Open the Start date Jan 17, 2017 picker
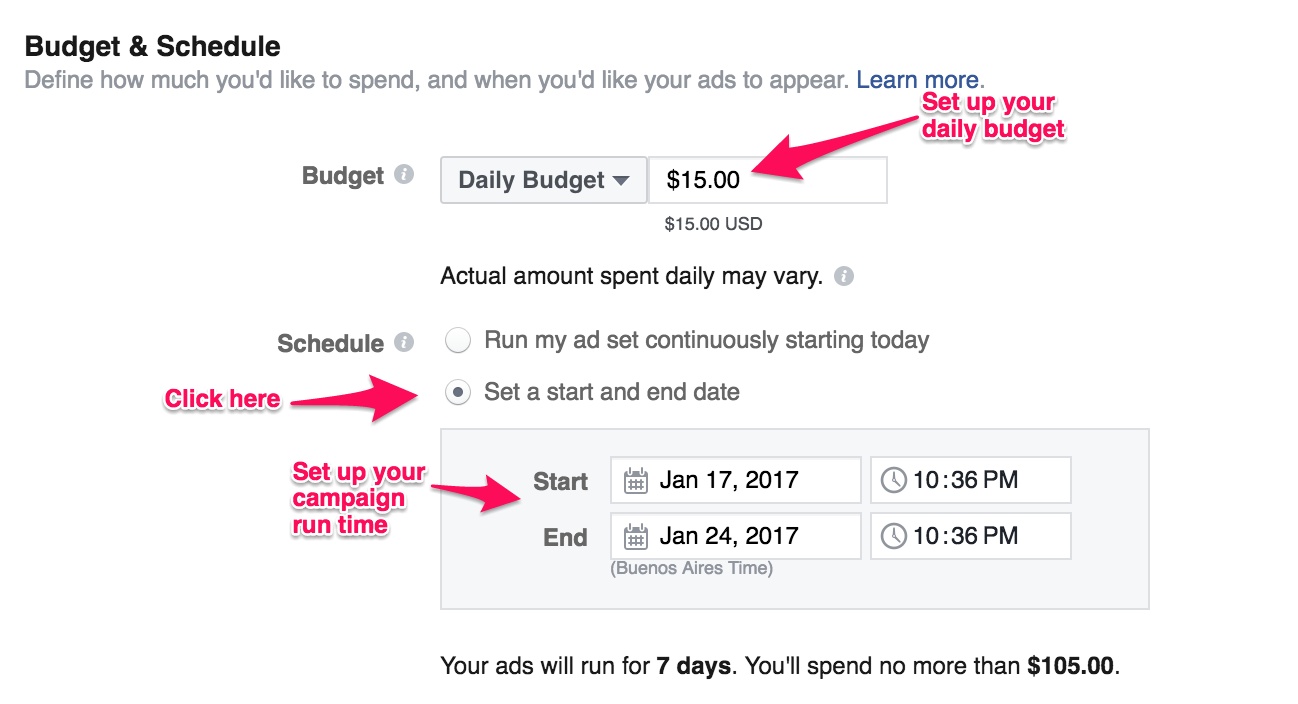The image size is (1298, 704). 735,481
